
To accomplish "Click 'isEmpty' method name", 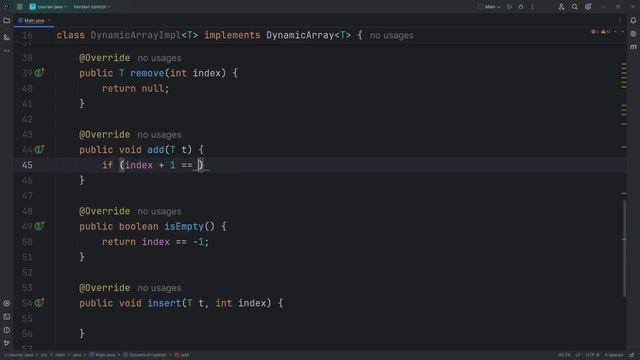I will [x=184, y=227].
